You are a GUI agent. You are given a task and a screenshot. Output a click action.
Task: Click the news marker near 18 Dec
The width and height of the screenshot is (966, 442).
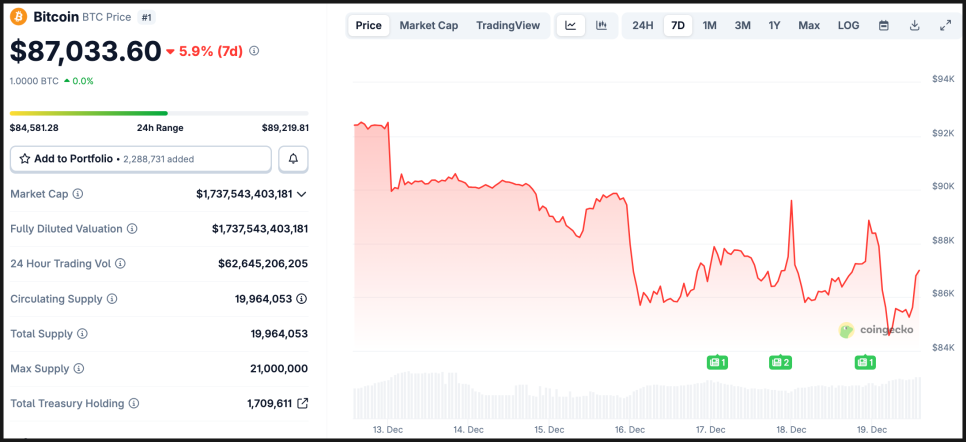780,362
